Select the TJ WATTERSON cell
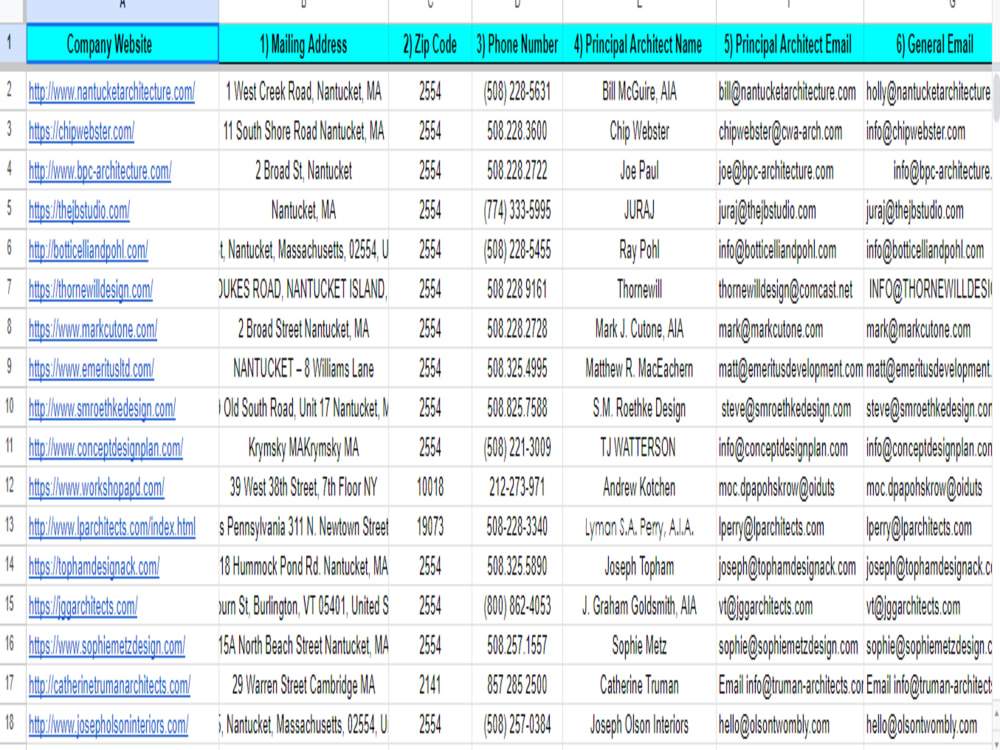The height and width of the screenshot is (750, 1000). (x=639, y=448)
